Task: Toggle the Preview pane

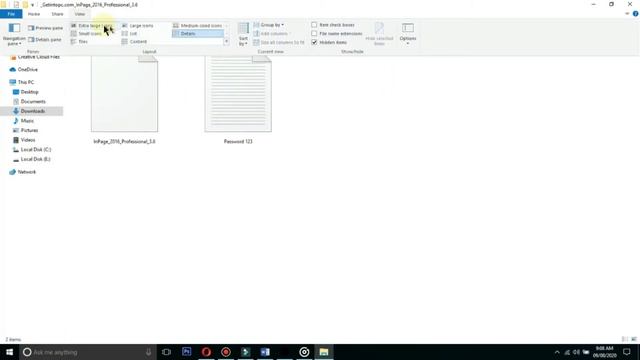Action: tap(45, 28)
